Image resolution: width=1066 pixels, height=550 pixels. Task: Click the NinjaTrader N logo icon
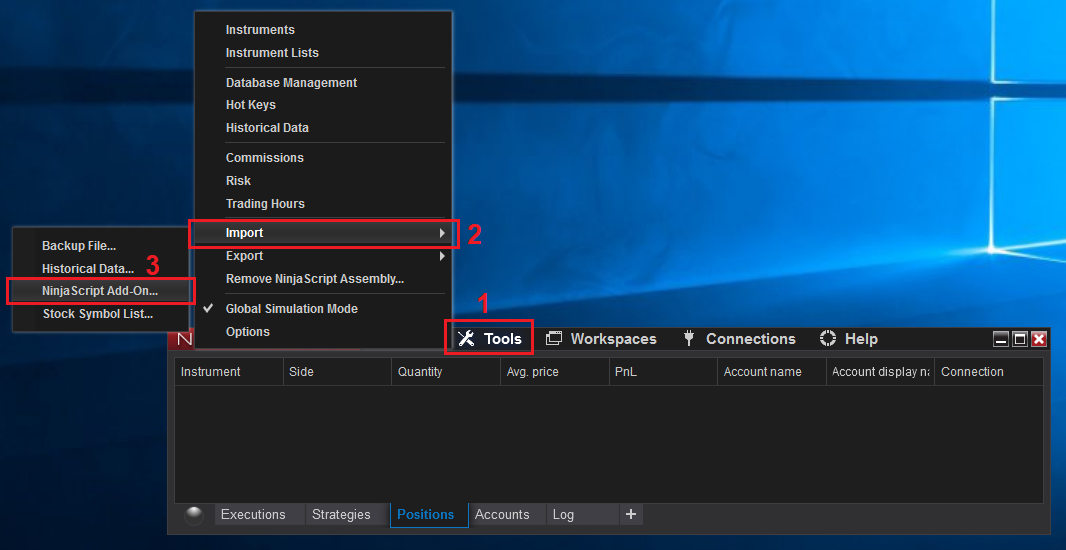[182, 339]
